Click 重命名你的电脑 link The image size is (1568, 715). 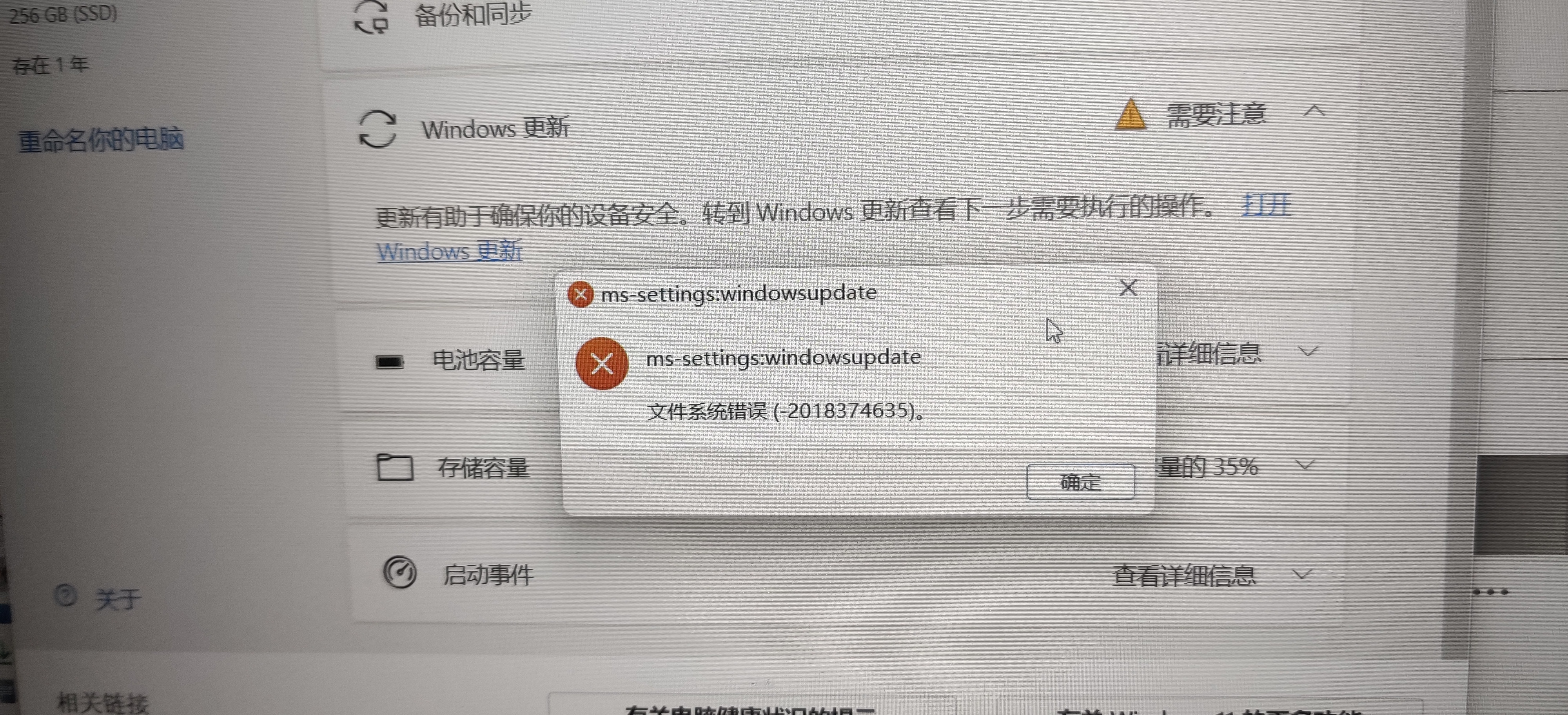[x=101, y=140]
